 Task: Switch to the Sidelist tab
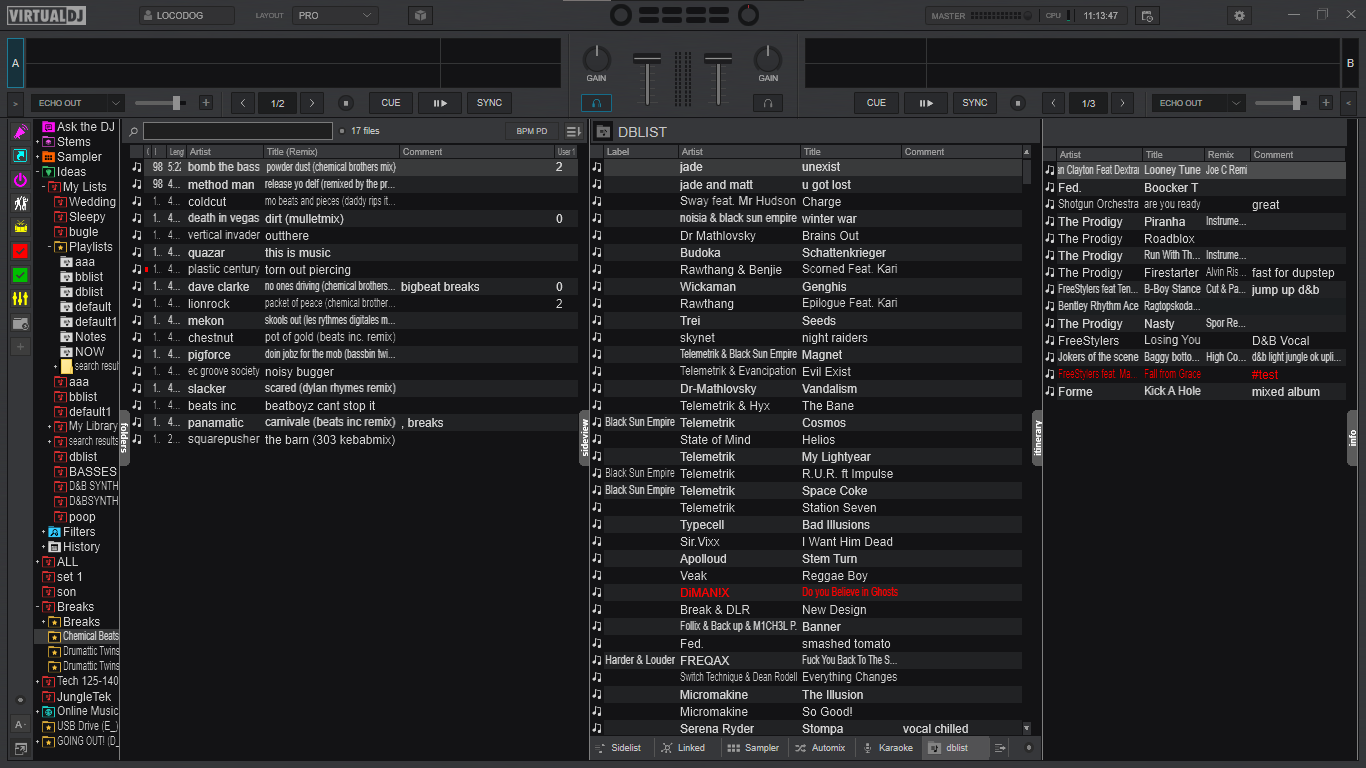[620, 748]
